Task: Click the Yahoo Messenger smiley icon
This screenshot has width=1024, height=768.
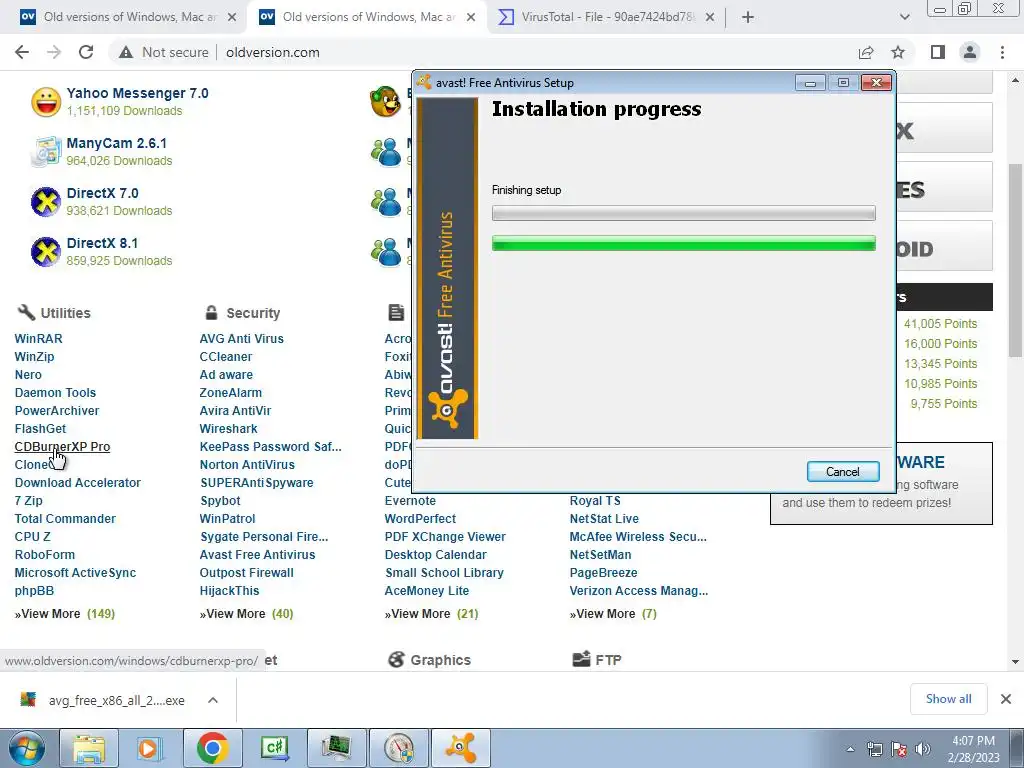Action: 46,102
